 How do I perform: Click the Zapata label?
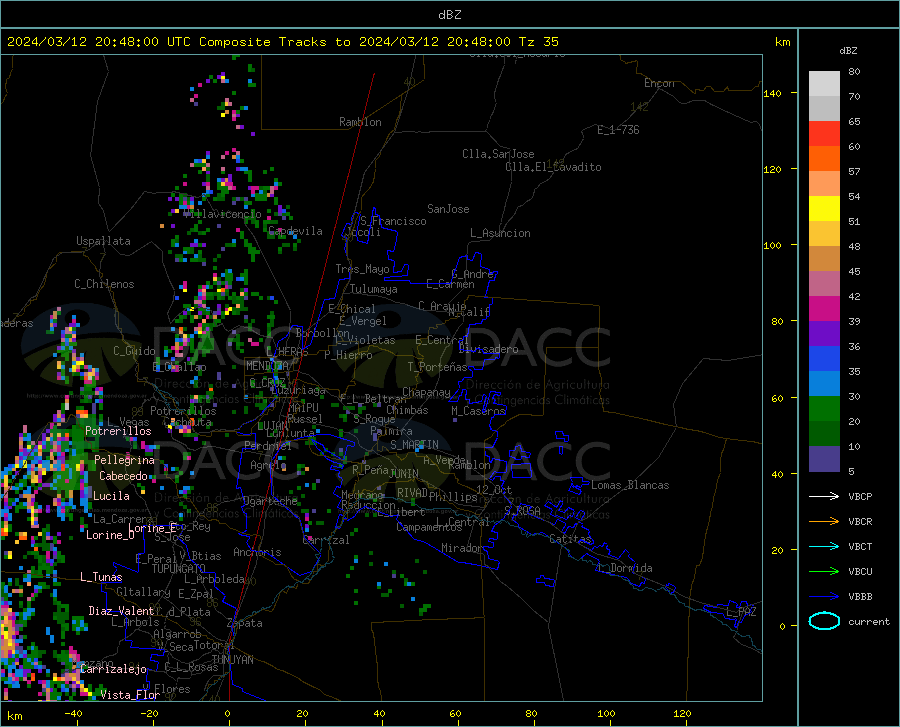point(245,623)
